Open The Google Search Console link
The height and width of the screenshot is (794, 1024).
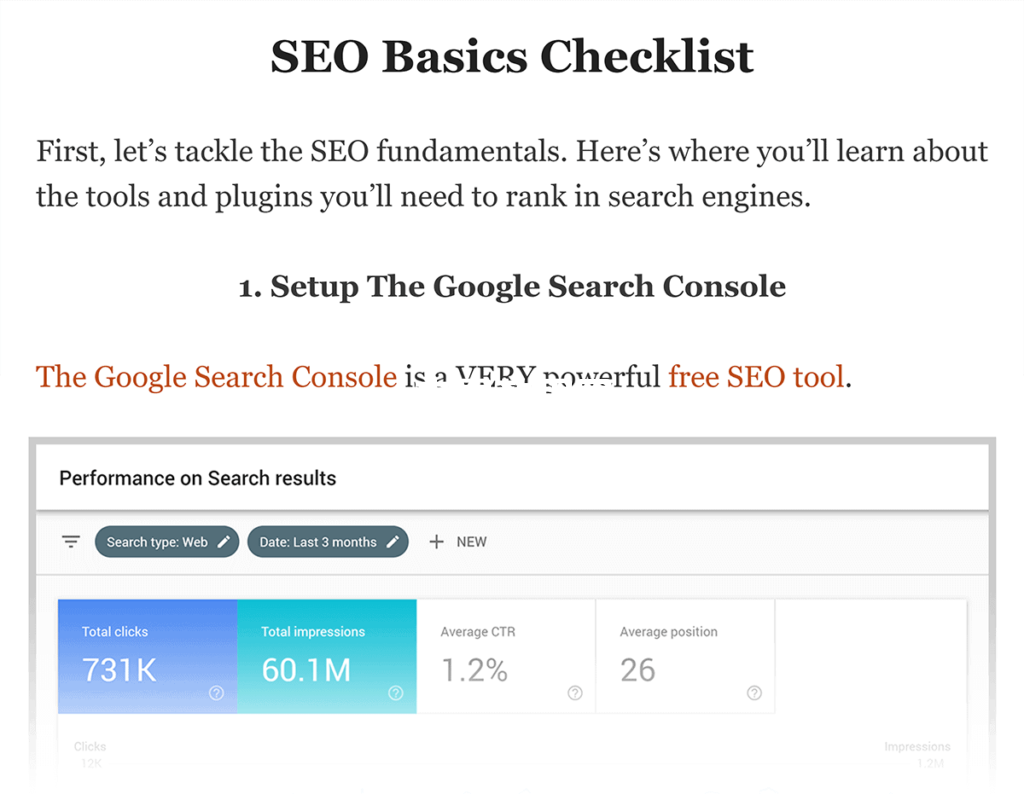coord(216,377)
